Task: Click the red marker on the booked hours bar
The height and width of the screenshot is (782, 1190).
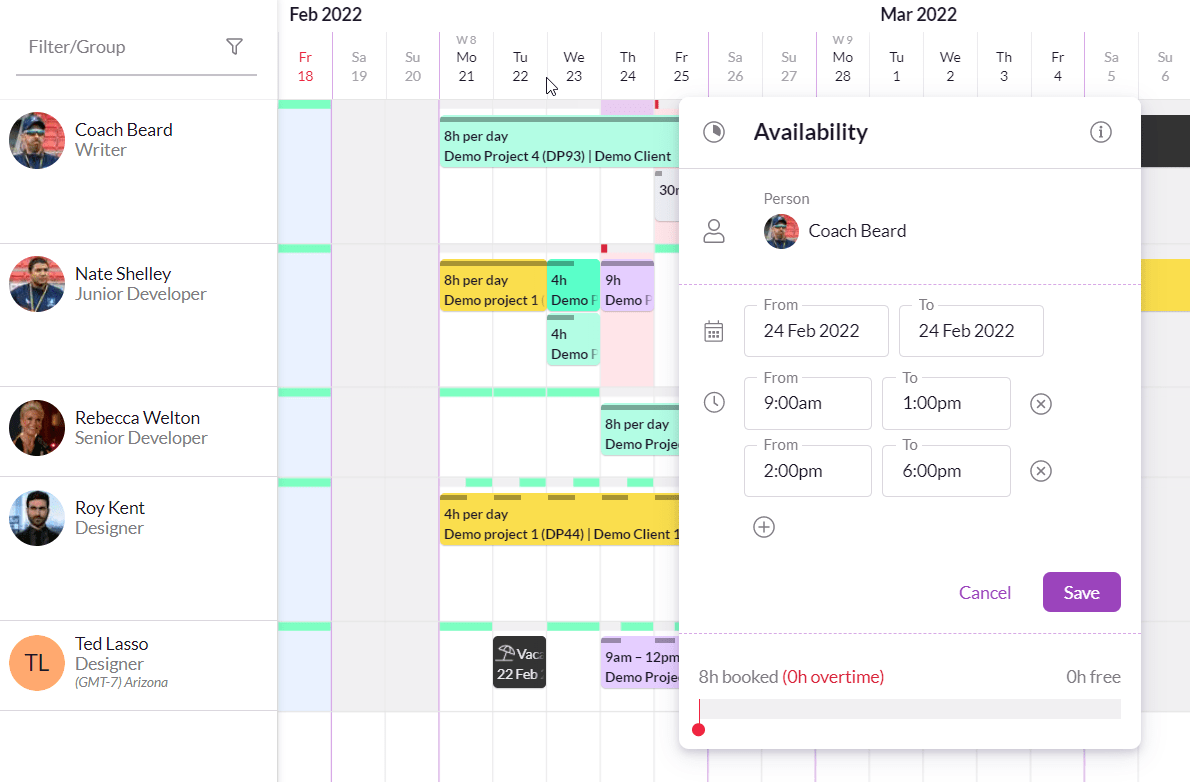Action: pos(699,730)
